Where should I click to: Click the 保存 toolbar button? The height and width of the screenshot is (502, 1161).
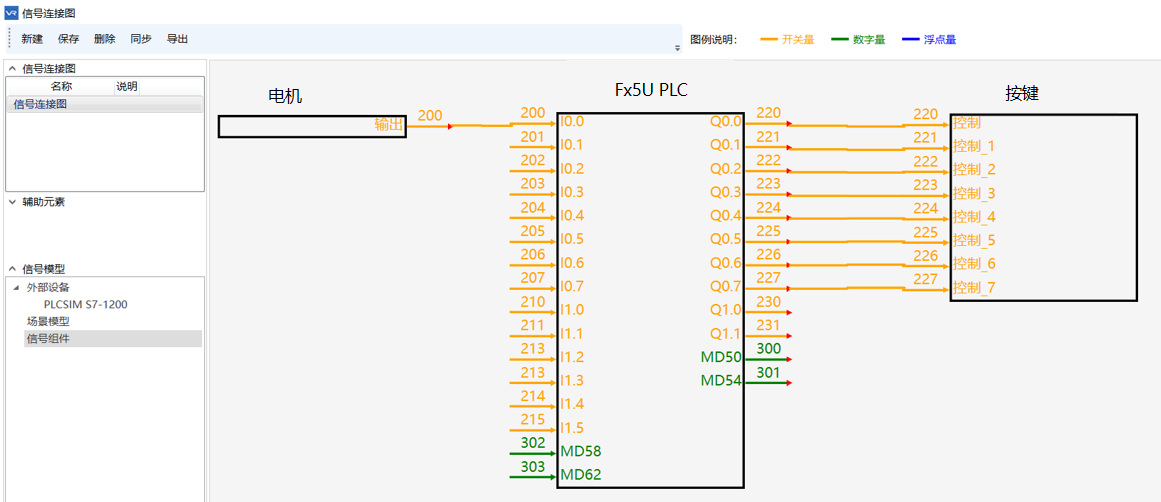coord(68,39)
